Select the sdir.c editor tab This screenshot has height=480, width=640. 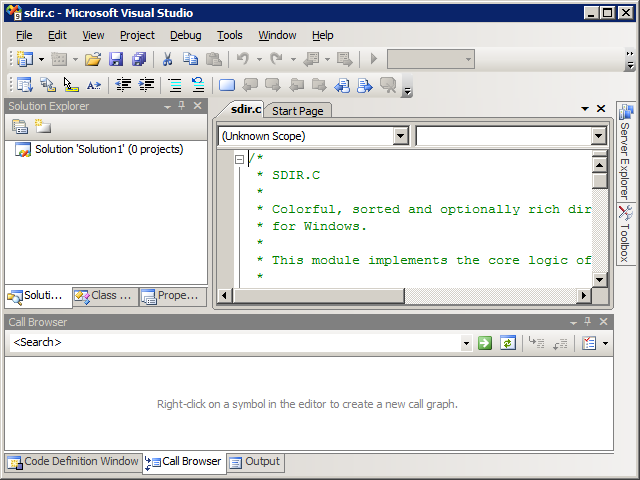pyautogui.click(x=245, y=109)
